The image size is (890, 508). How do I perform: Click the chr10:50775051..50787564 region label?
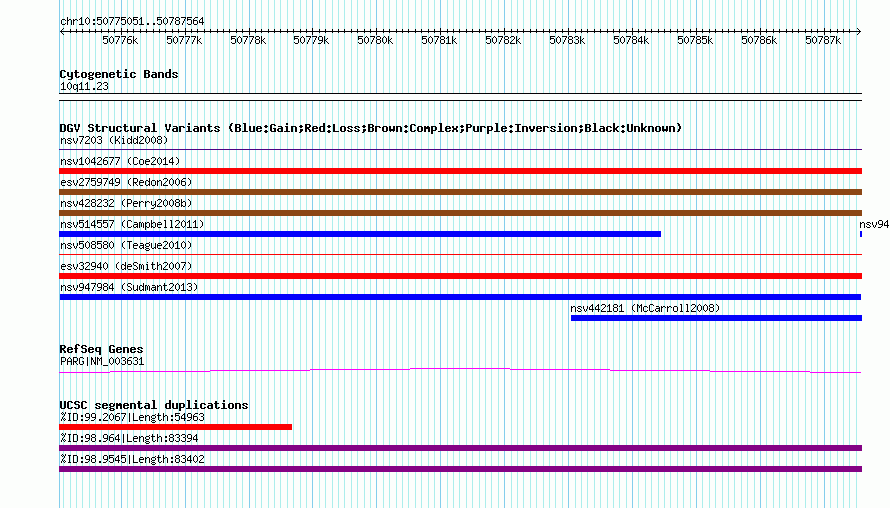(x=132, y=22)
